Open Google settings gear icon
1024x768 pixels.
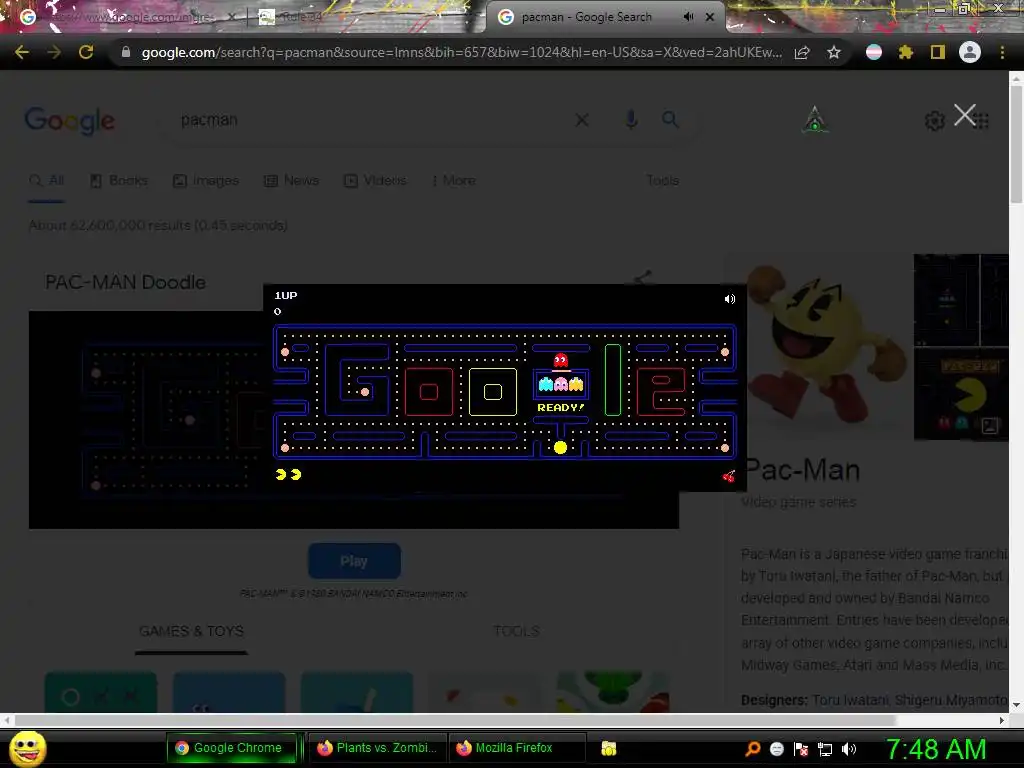[x=935, y=121]
